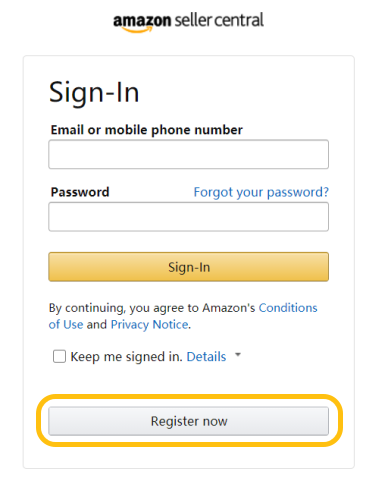Click the Email or mobile phone field
Viewport: 392px width, 481px height.
coord(189,154)
